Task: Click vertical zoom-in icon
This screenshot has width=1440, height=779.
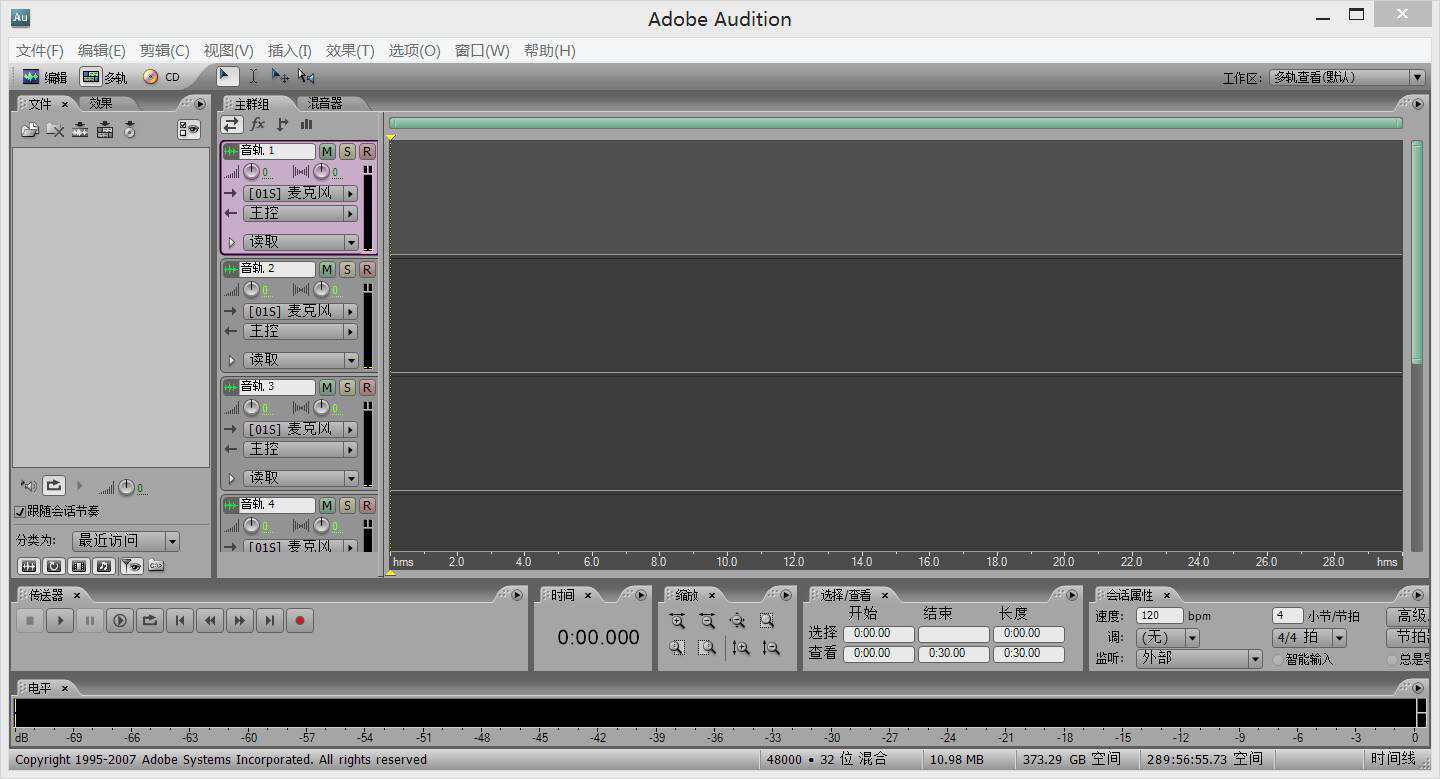Action: tap(740, 648)
